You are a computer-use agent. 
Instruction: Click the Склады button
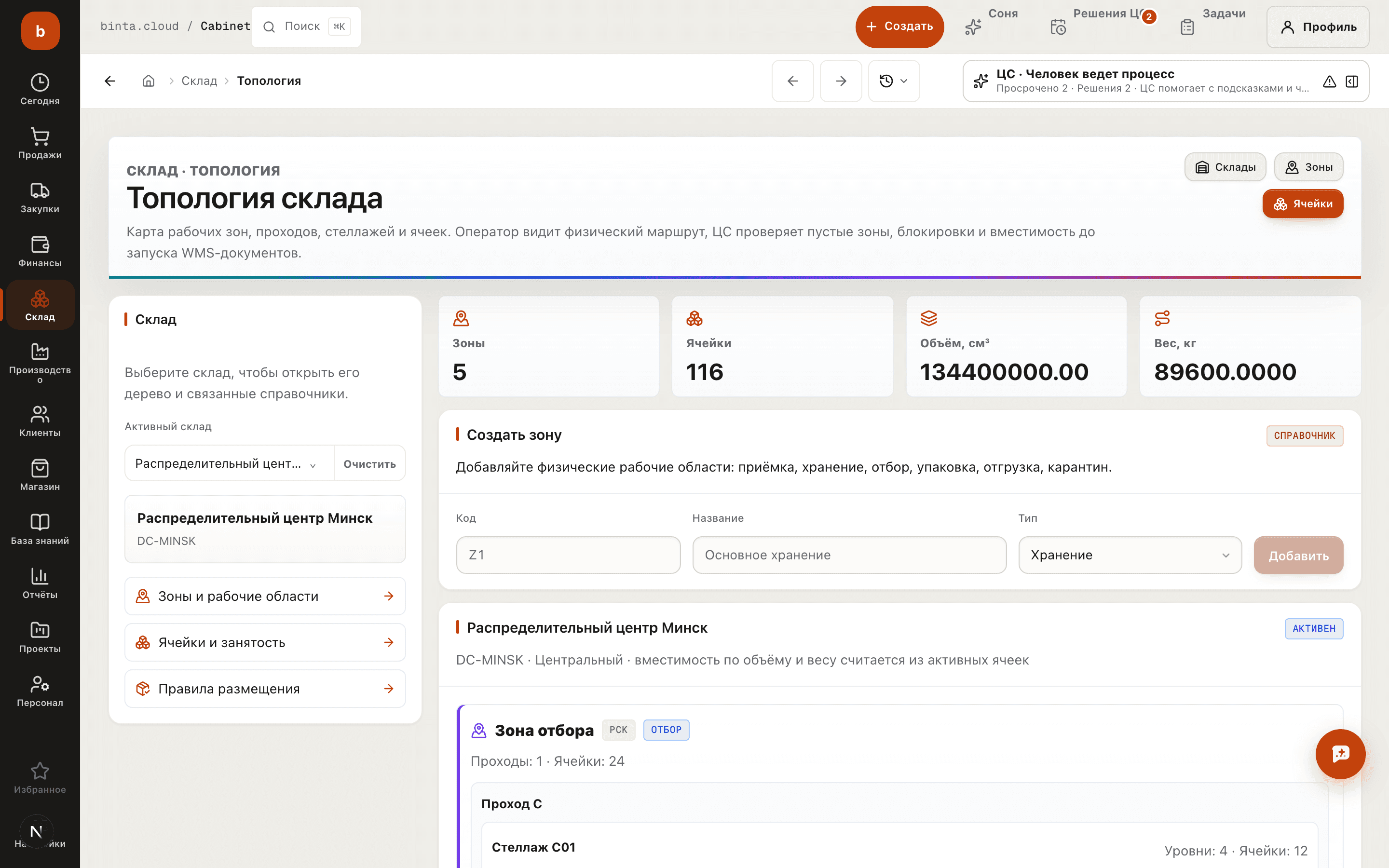click(1225, 167)
